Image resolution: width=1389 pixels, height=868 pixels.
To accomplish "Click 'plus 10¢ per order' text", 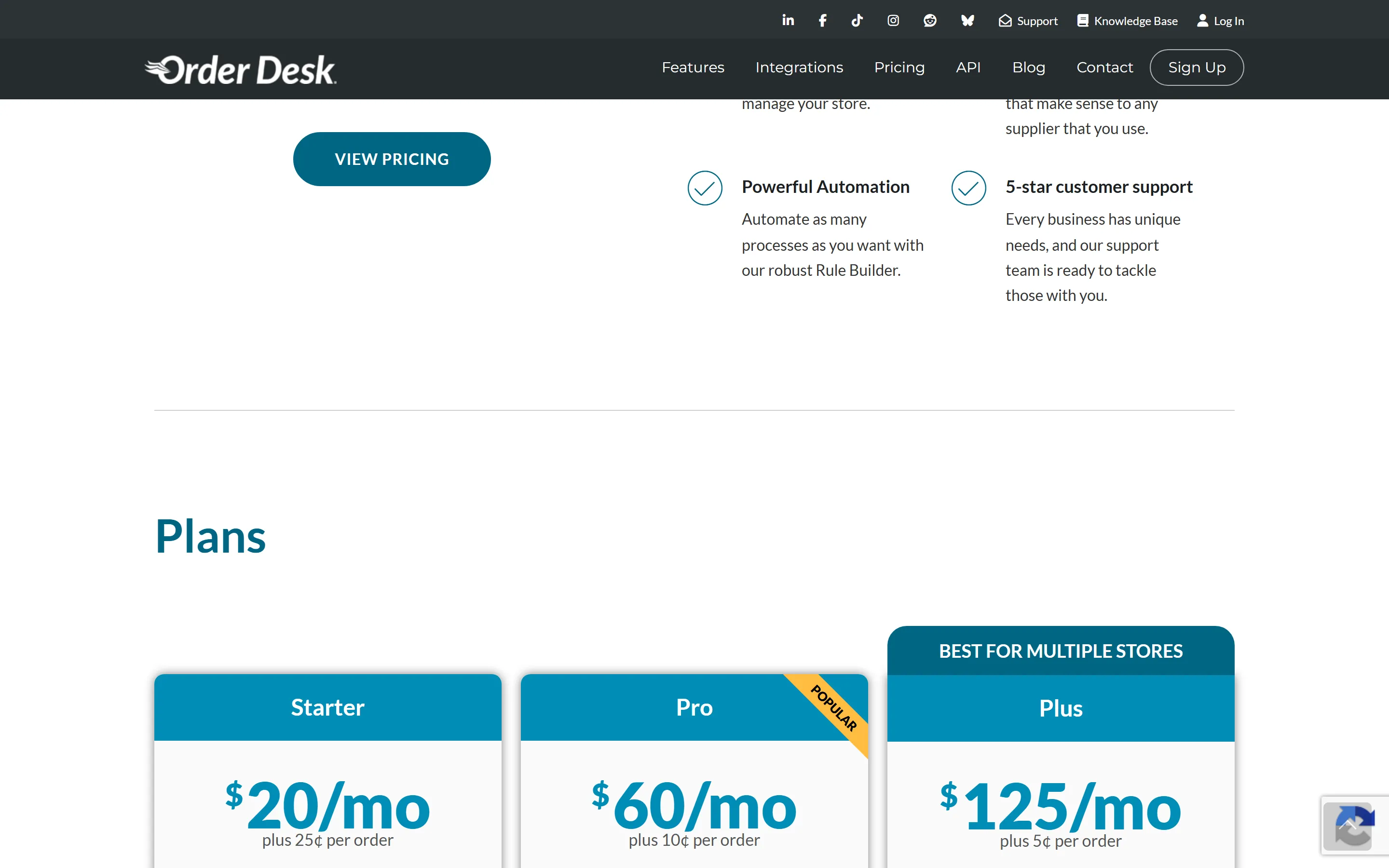I will tap(694, 840).
